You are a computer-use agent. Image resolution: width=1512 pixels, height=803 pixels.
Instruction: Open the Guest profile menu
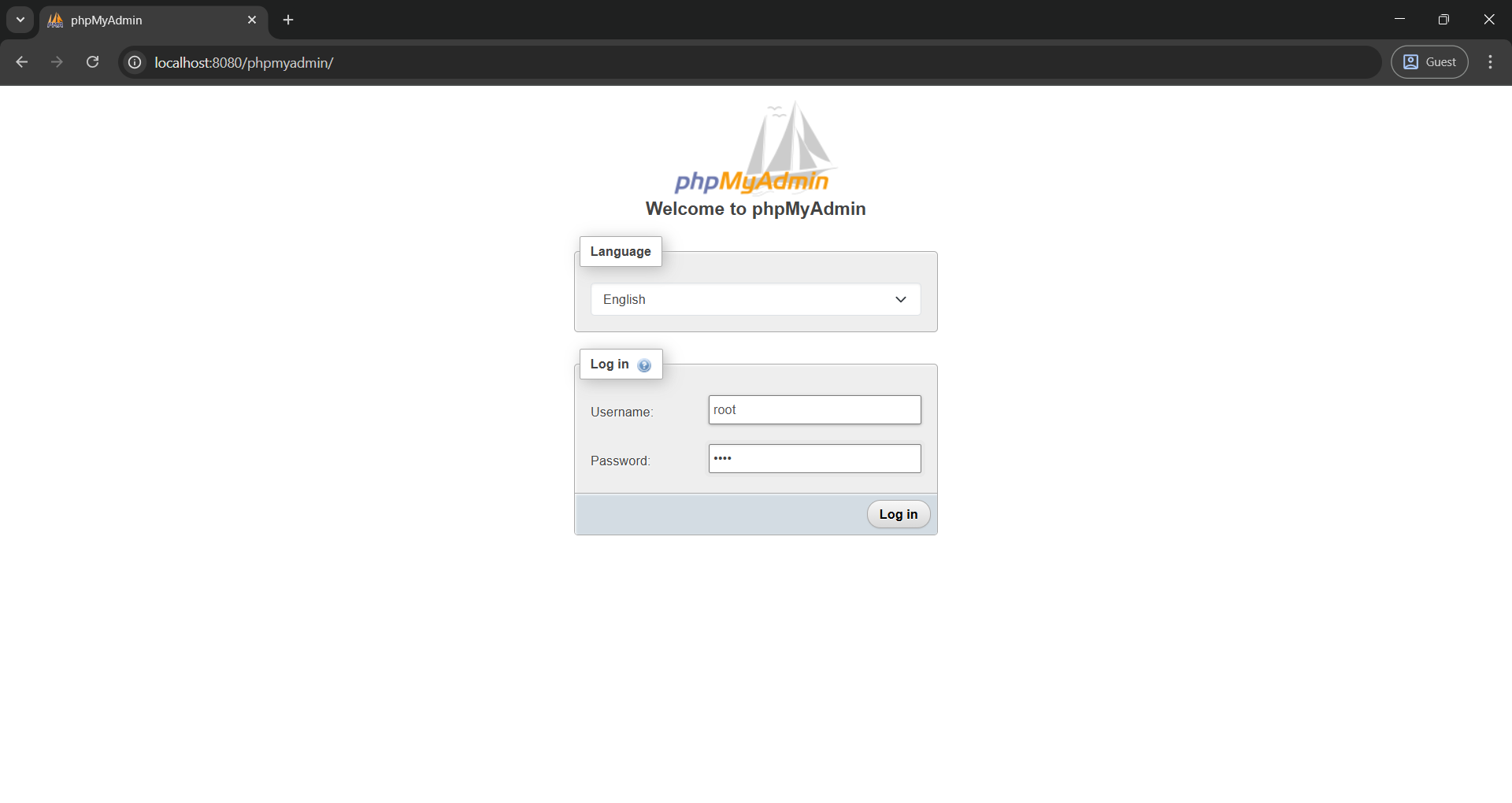1429,61
